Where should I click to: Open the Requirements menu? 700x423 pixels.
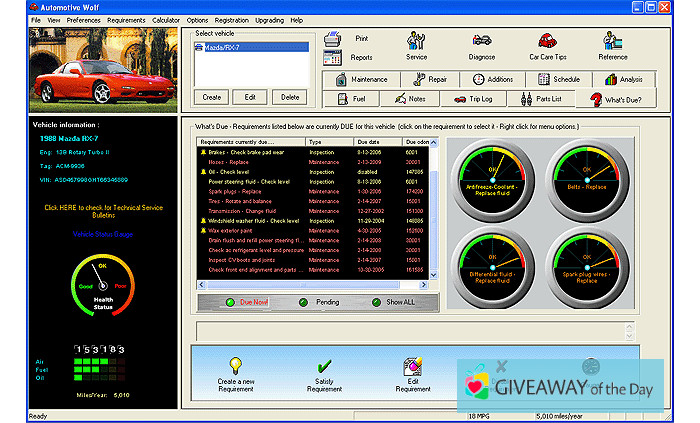pos(126,20)
